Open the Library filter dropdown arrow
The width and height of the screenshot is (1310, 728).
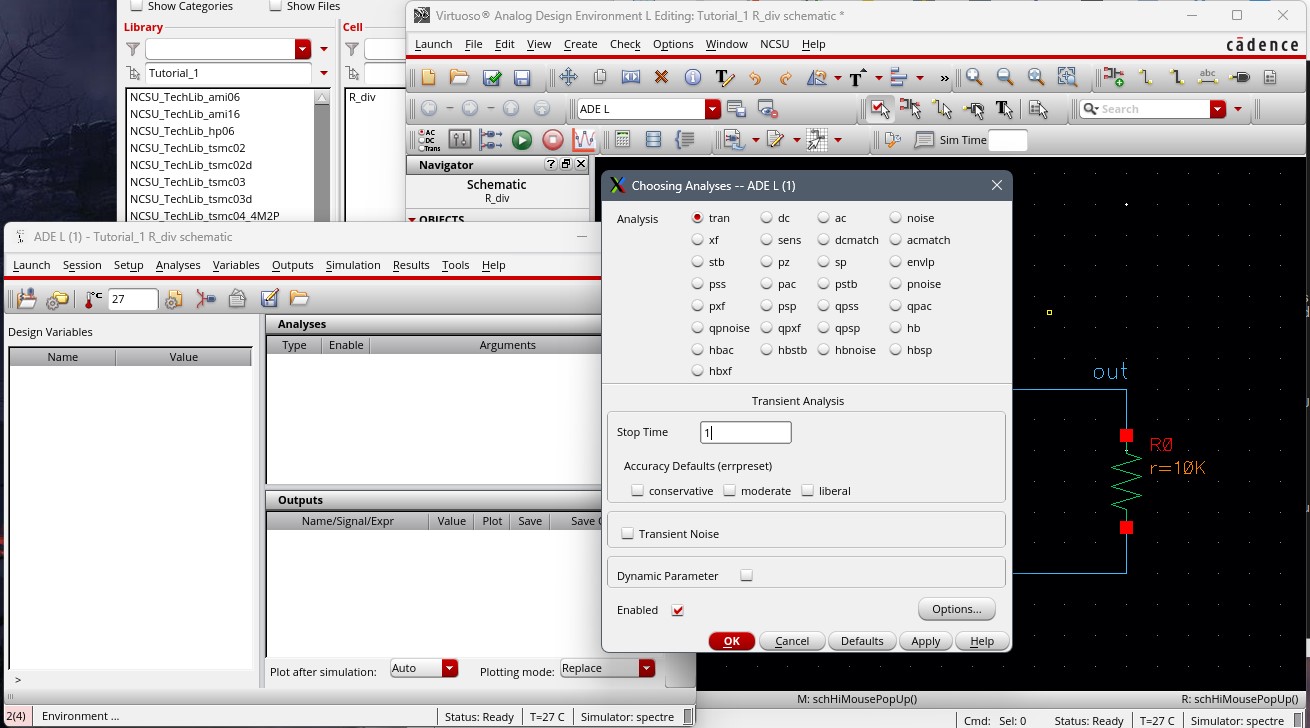303,49
